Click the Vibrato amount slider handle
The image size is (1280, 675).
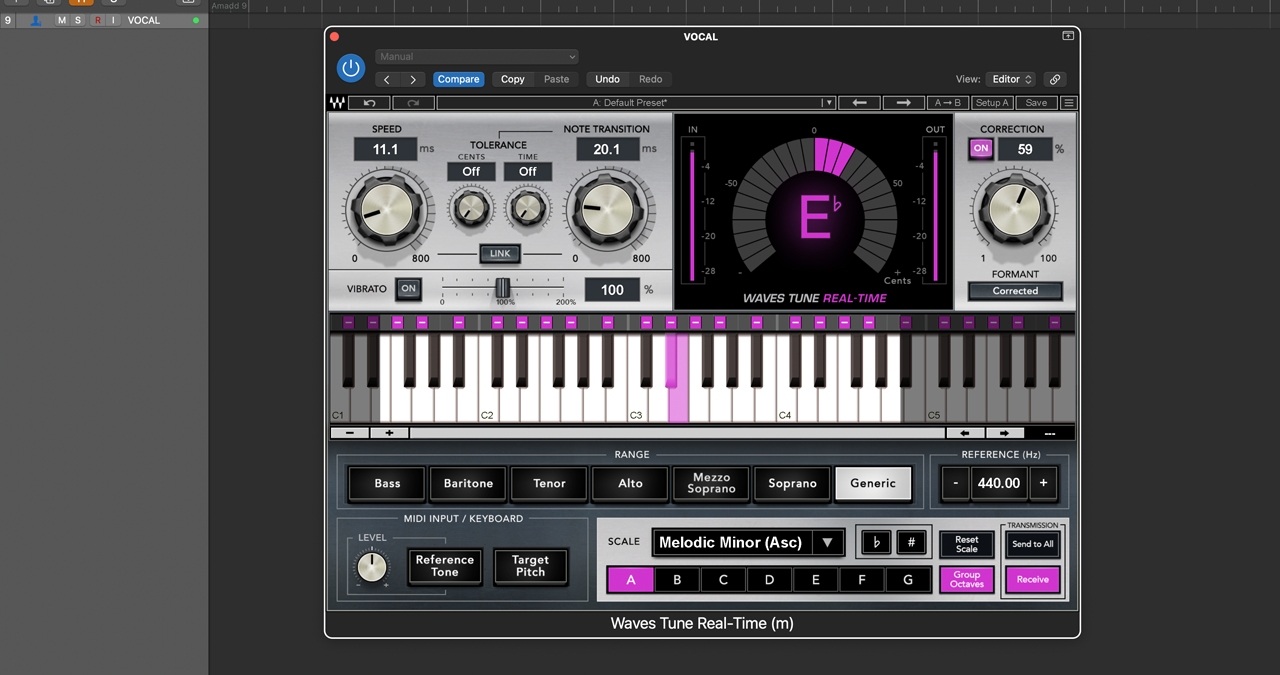[503, 288]
